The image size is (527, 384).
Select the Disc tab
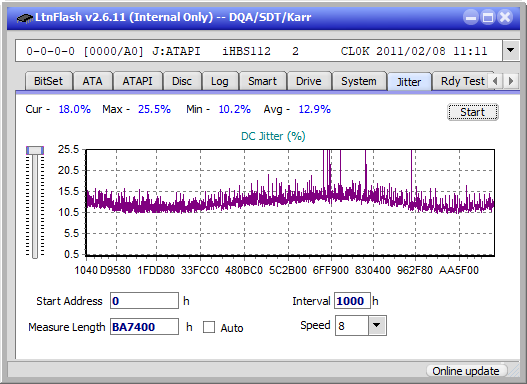(182, 81)
